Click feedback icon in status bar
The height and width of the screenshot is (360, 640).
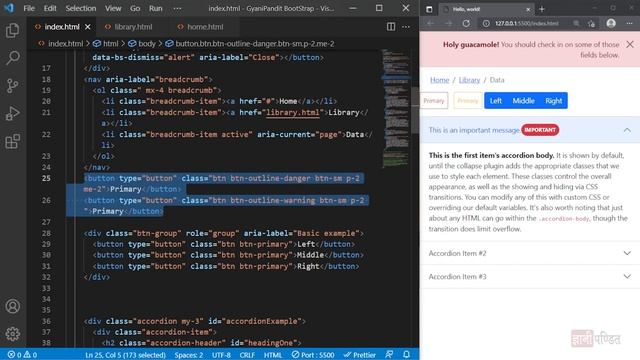click(389, 354)
